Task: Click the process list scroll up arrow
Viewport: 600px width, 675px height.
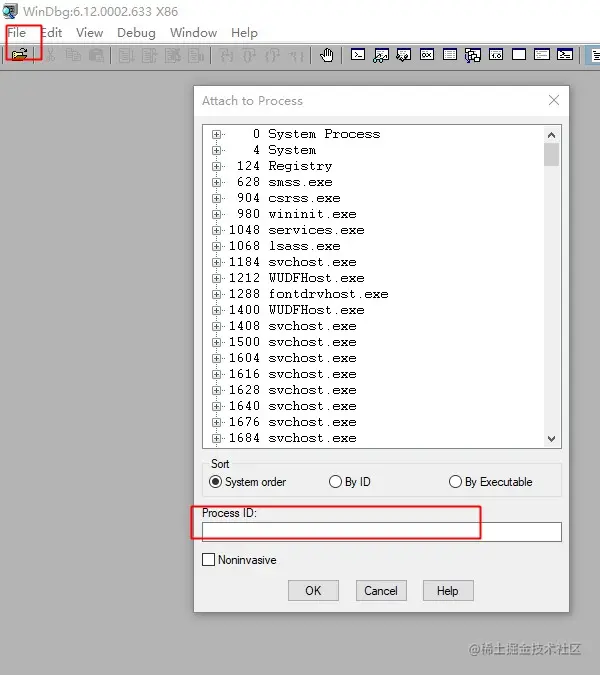Action: [x=551, y=135]
